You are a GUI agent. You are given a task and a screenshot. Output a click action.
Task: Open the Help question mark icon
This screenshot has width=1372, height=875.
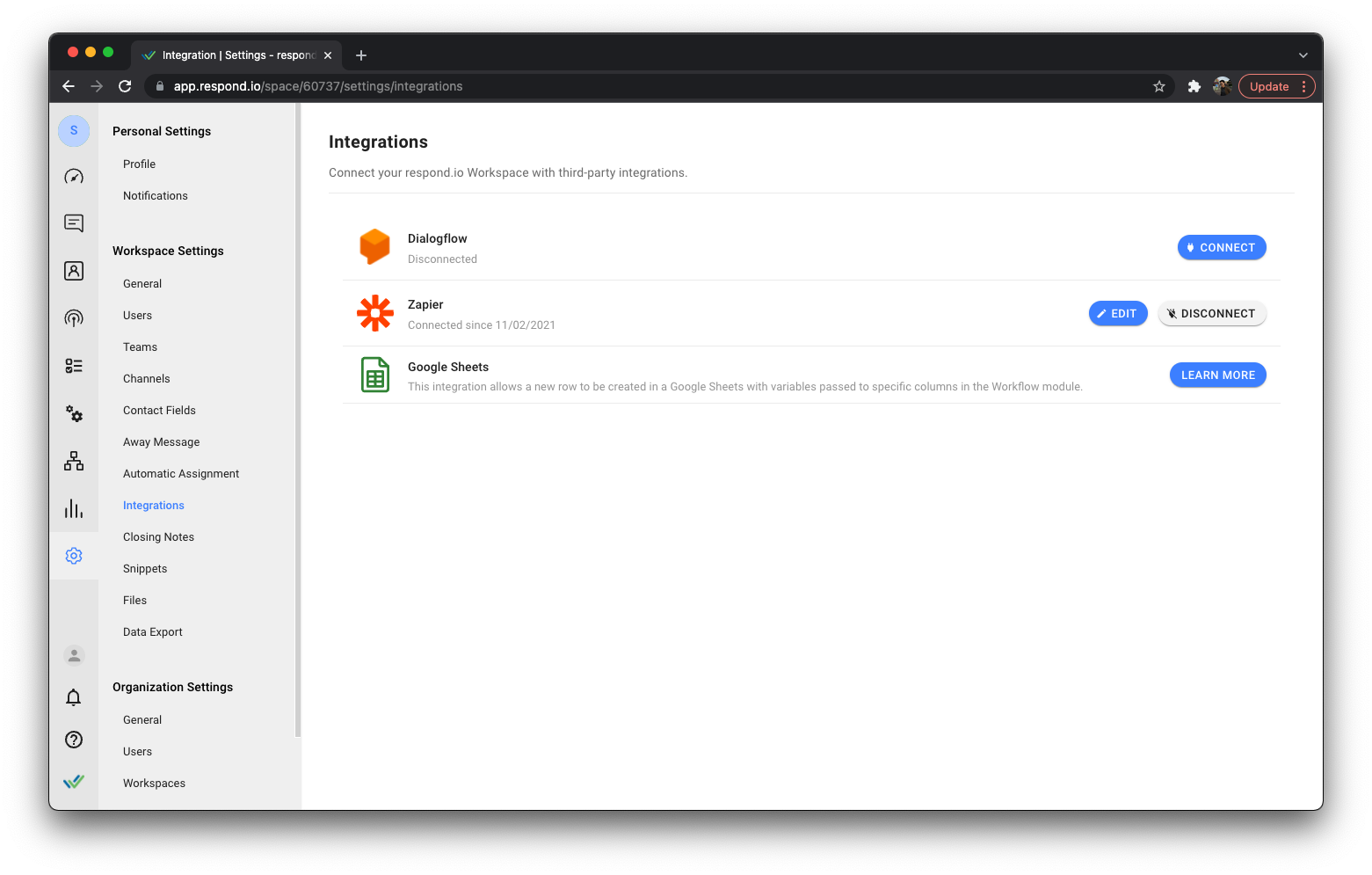(x=74, y=740)
